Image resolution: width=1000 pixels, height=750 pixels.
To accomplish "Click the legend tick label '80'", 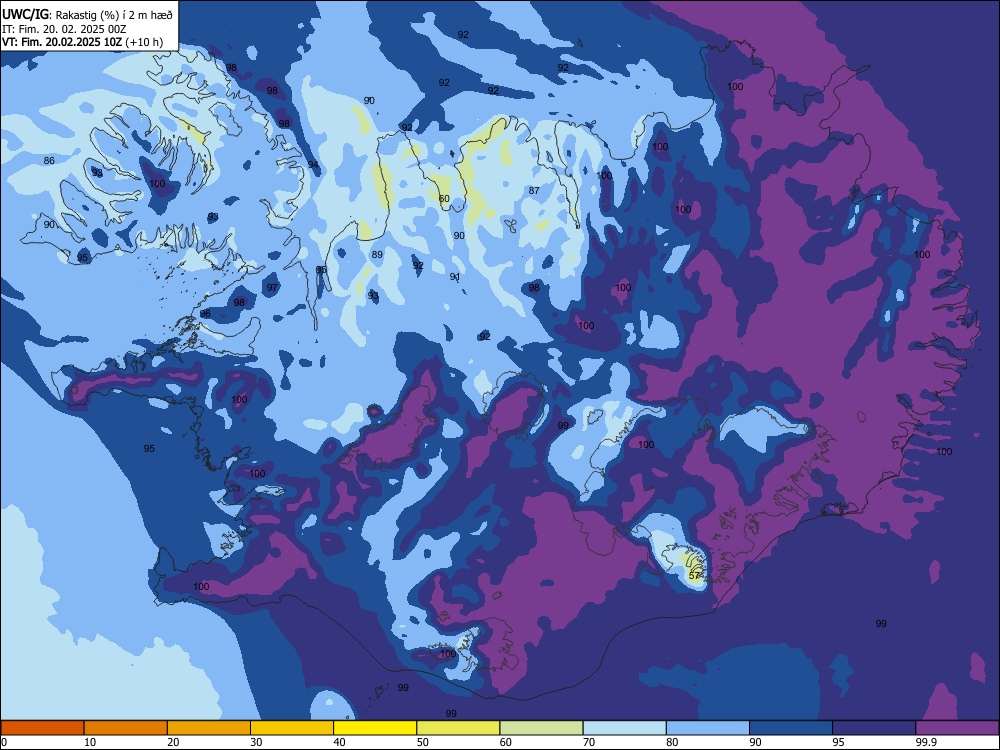I will pos(672,742).
